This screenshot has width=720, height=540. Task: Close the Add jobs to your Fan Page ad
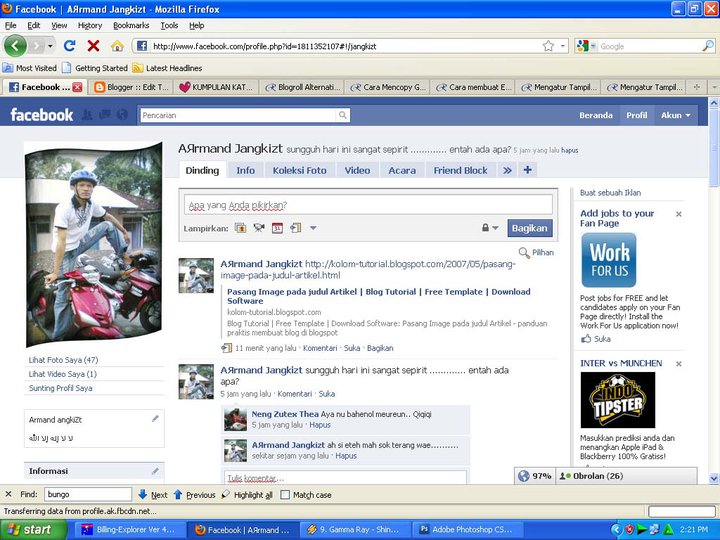point(679,214)
